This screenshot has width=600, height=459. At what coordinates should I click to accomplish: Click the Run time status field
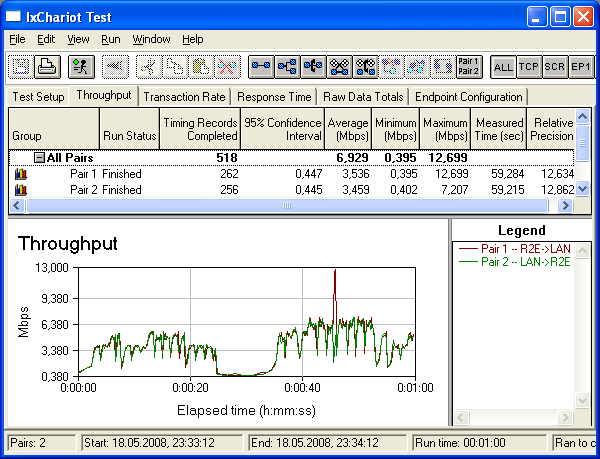coord(480,443)
